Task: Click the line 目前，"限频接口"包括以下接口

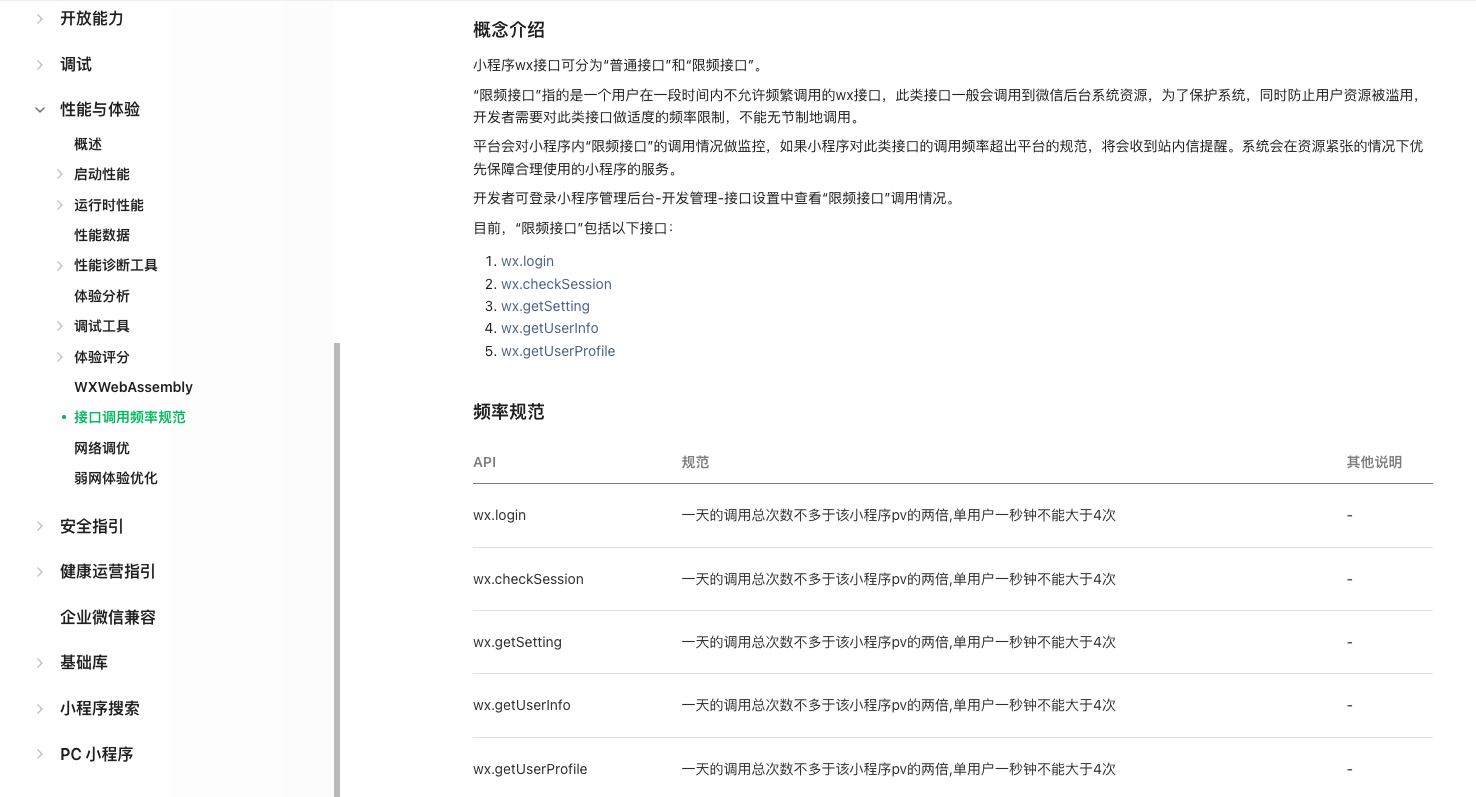Action: pyautogui.click(x=574, y=228)
